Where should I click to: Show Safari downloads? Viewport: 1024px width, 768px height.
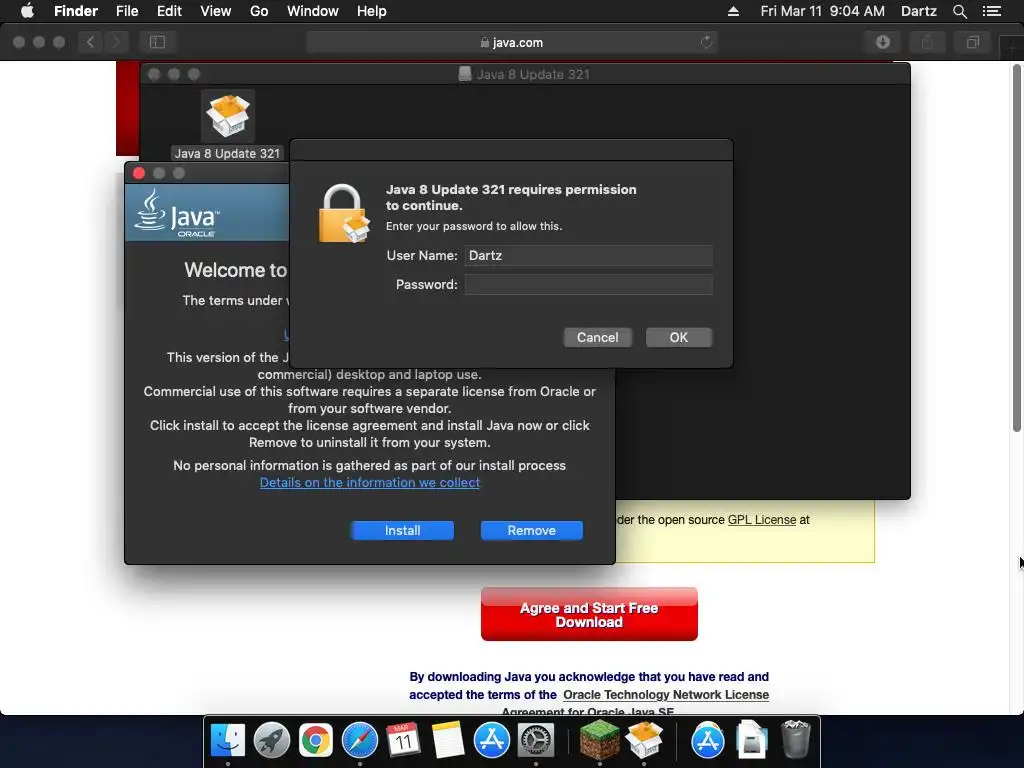[x=883, y=42]
